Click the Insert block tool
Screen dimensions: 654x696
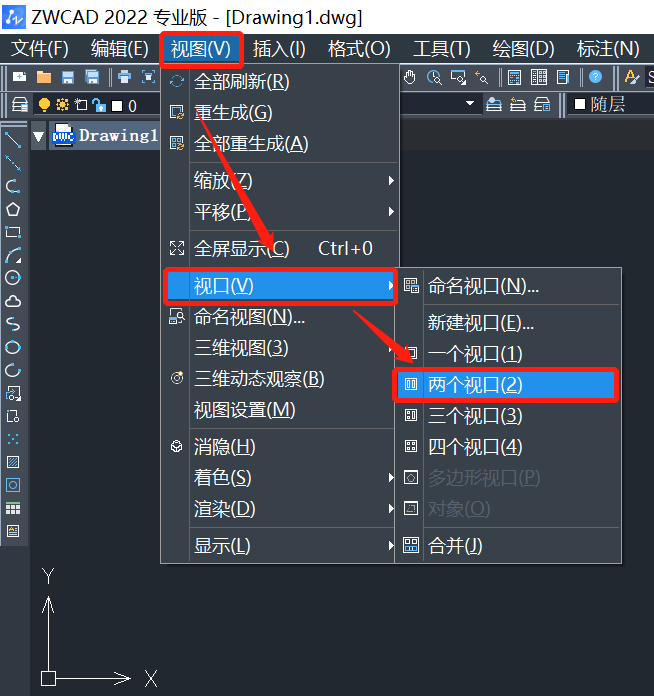coord(13,393)
